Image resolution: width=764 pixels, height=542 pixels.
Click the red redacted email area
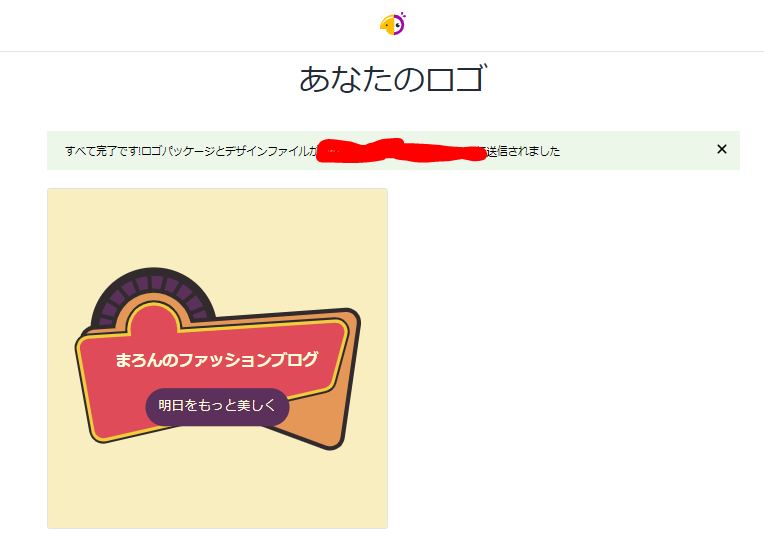click(401, 150)
